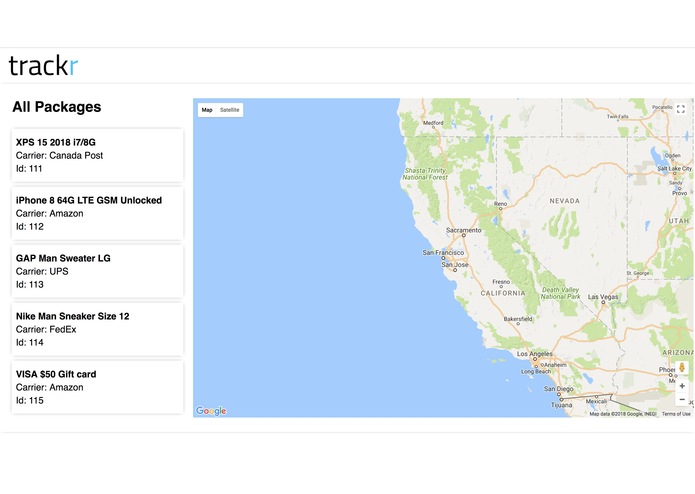Click the map data copyright text
This screenshot has width=695, height=494.
(623, 414)
